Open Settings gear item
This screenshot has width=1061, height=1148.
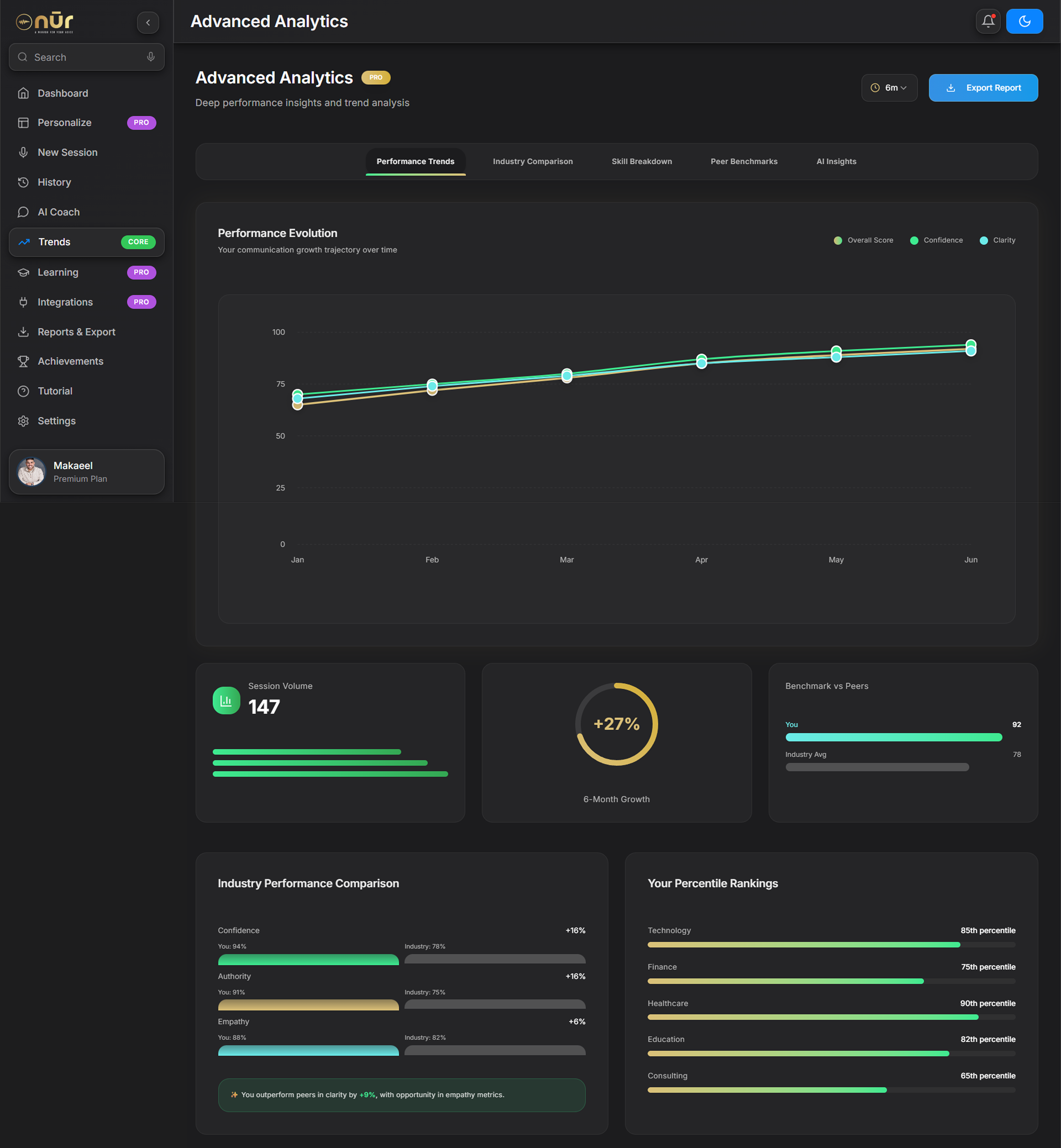(56, 421)
